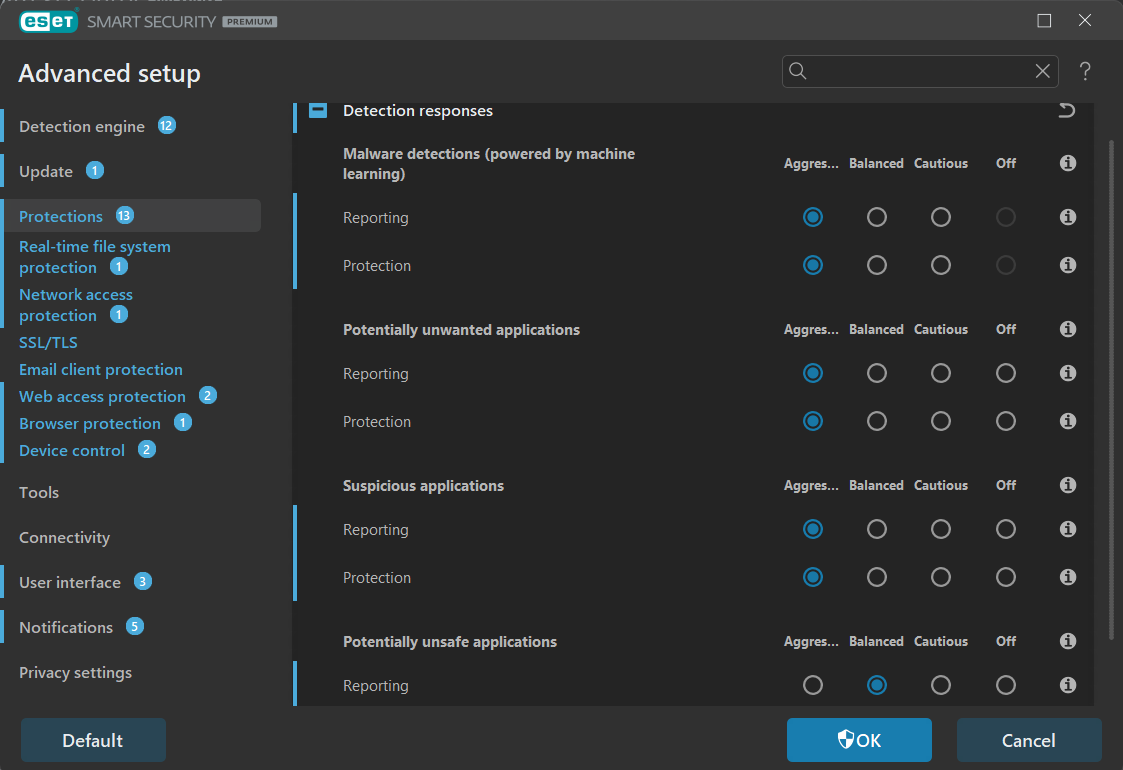
Task: Click the search magnifier icon
Action: point(798,71)
